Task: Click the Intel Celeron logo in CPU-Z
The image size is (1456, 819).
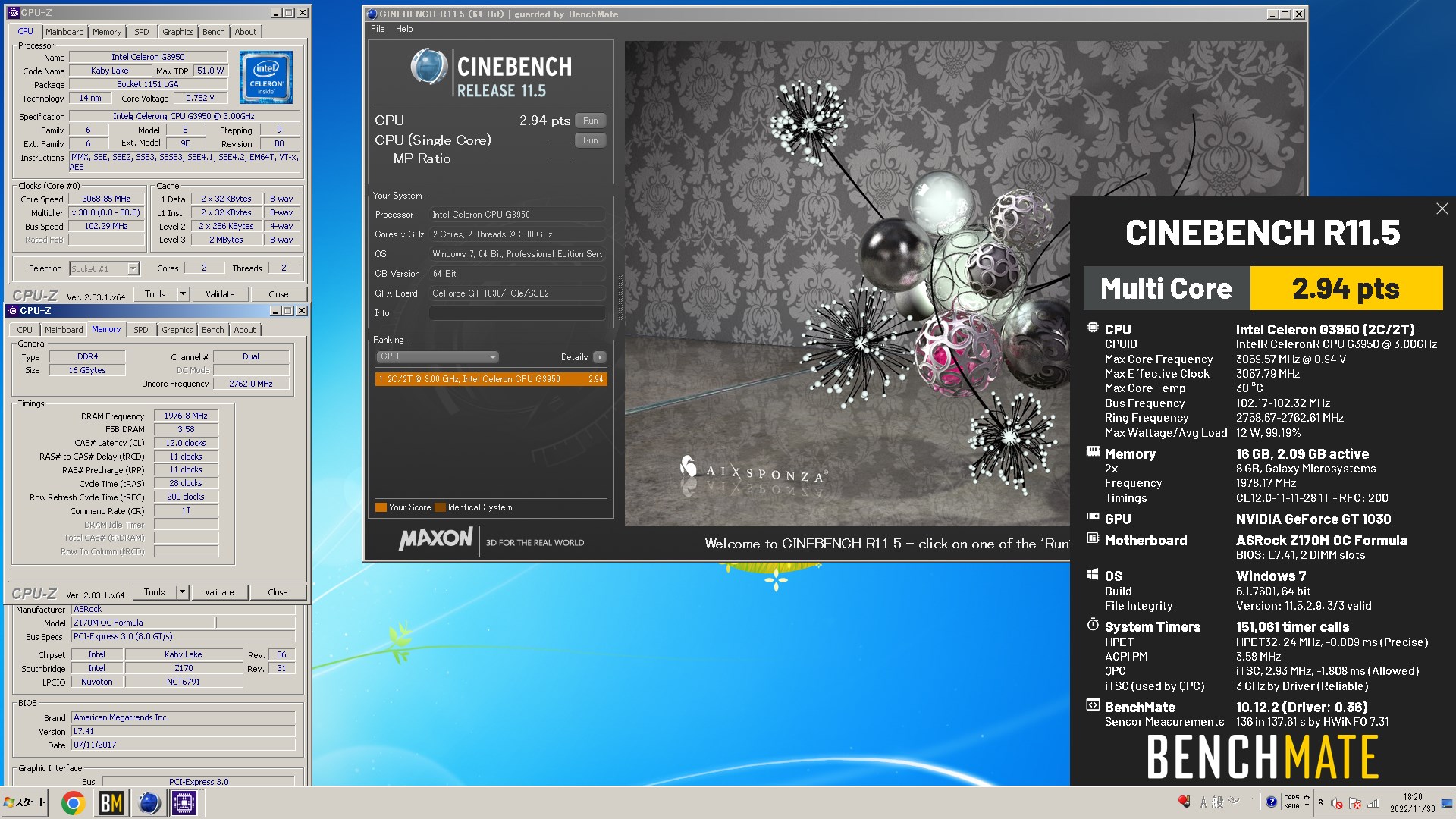Action: click(x=266, y=77)
